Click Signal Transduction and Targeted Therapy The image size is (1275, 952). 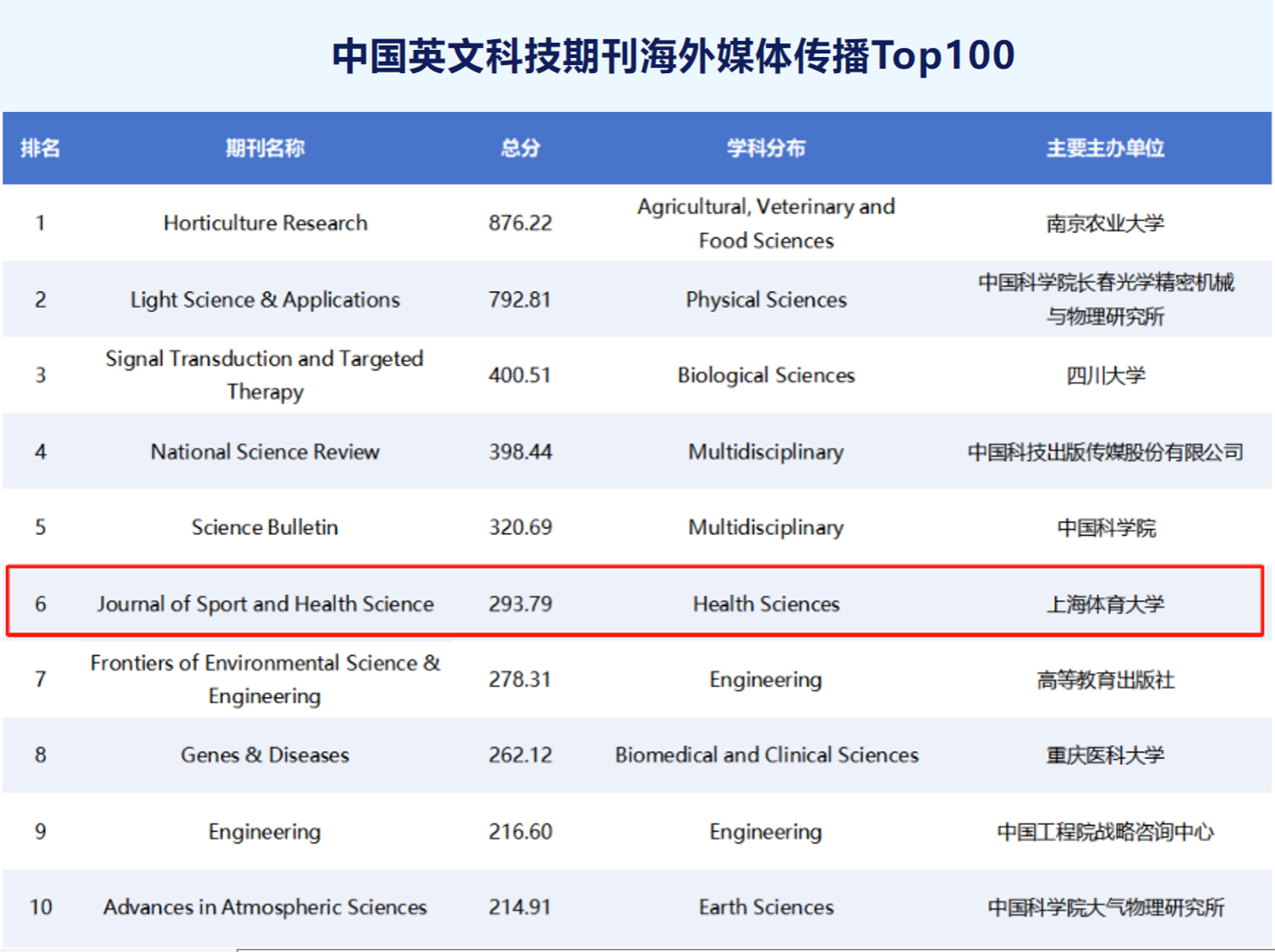point(265,375)
